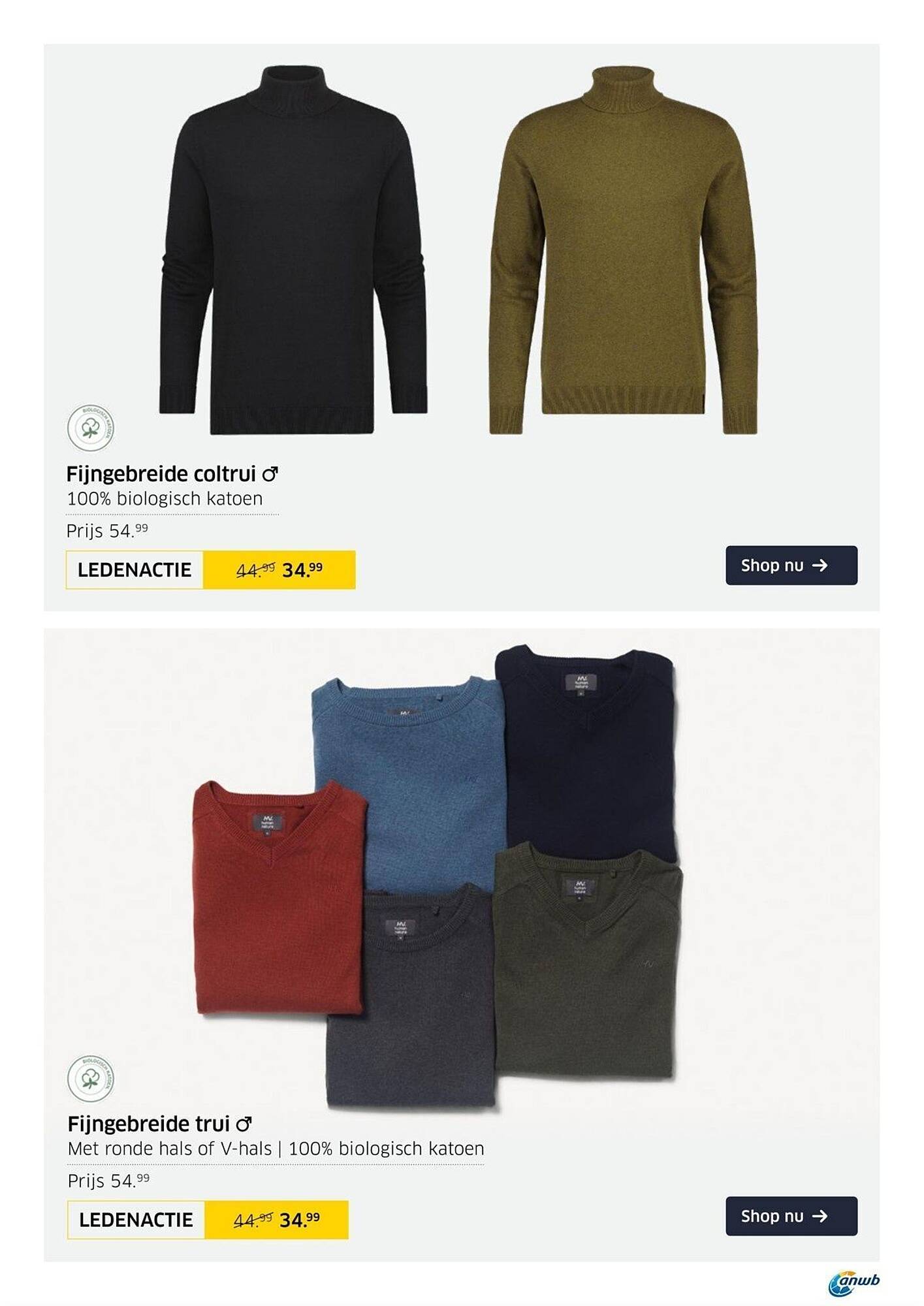Open the Fijngebreide coltrui title
The height and width of the screenshot is (1306, 924).
[161, 473]
